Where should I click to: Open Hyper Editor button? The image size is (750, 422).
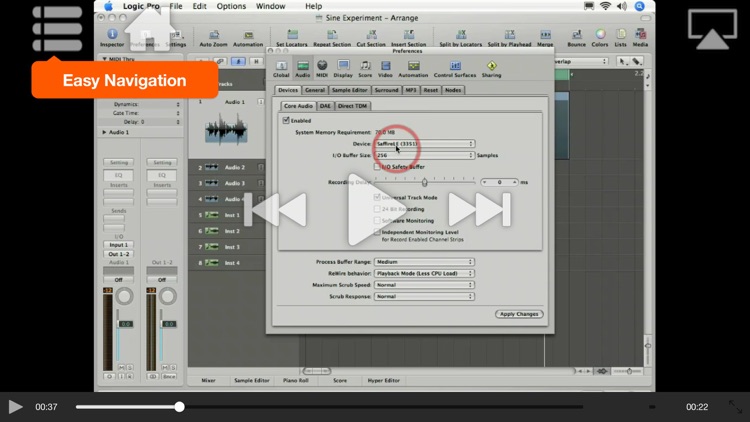click(384, 380)
